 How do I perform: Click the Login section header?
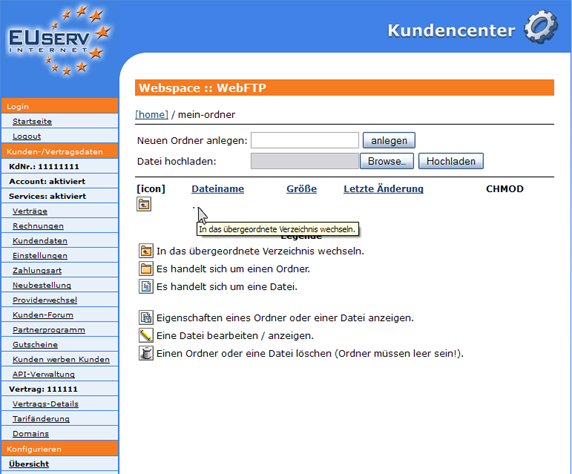60,106
